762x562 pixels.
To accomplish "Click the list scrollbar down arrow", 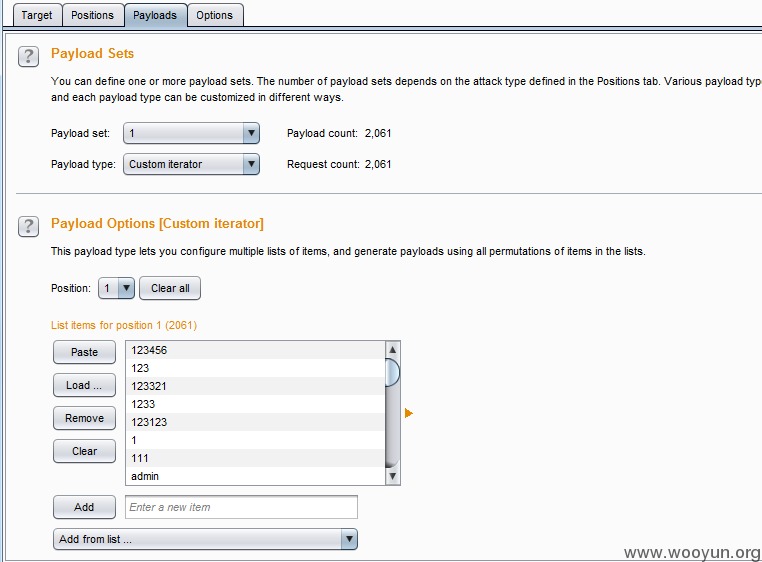I will click(393, 476).
